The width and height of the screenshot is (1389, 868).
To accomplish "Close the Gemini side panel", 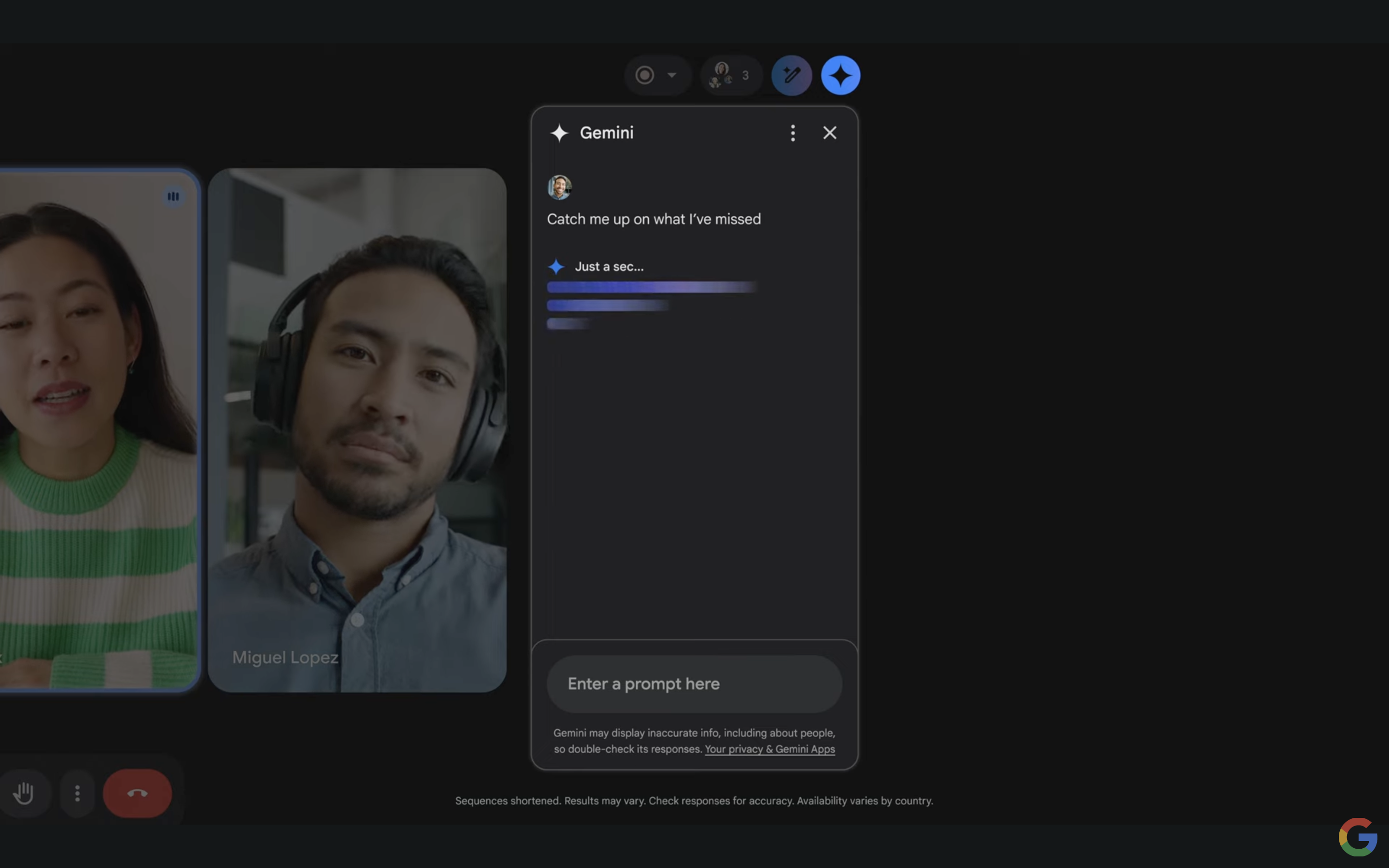I will click(x=830, y=133).
